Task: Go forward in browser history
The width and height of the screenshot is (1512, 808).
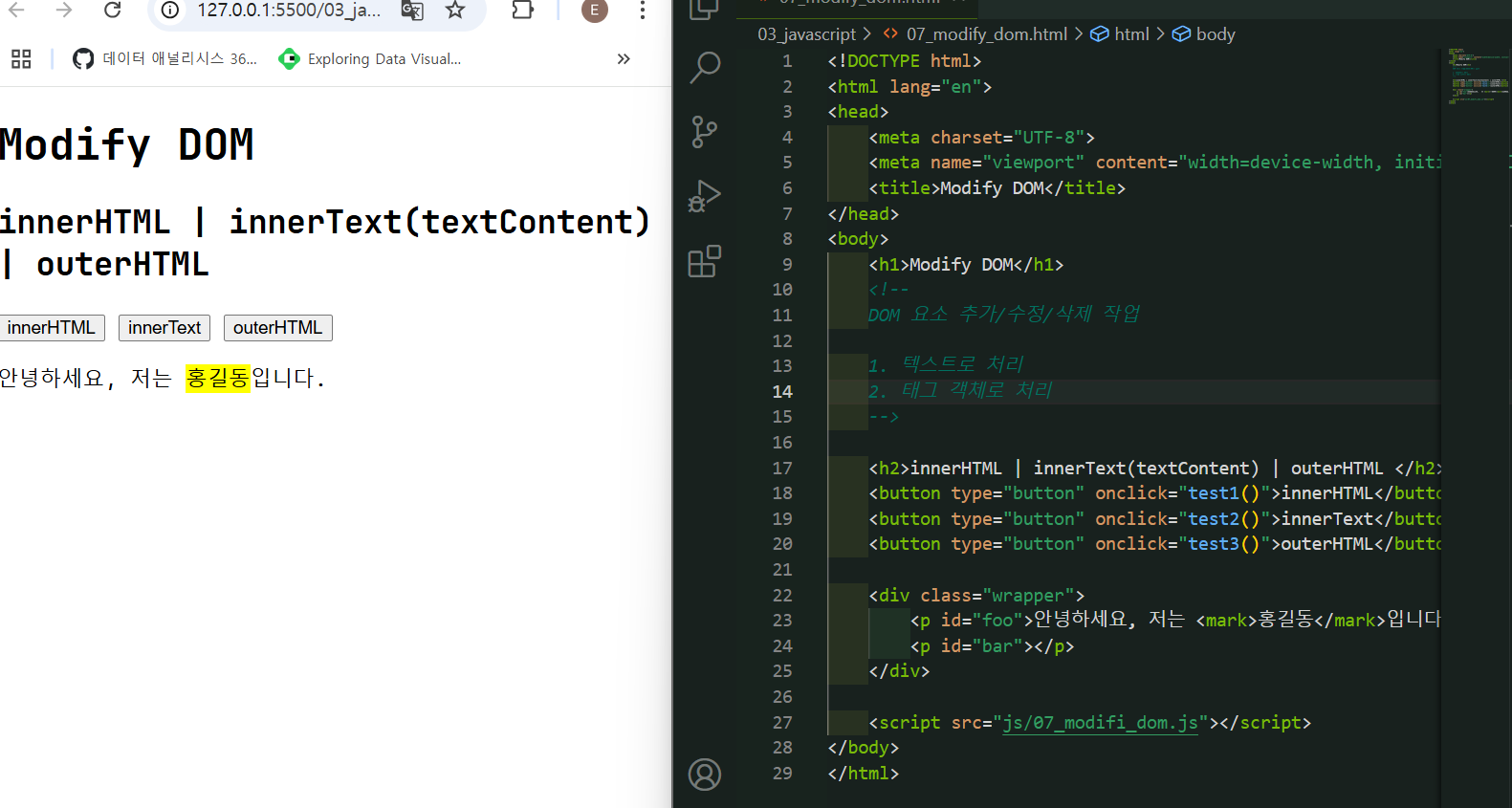Action: [64, 11]
